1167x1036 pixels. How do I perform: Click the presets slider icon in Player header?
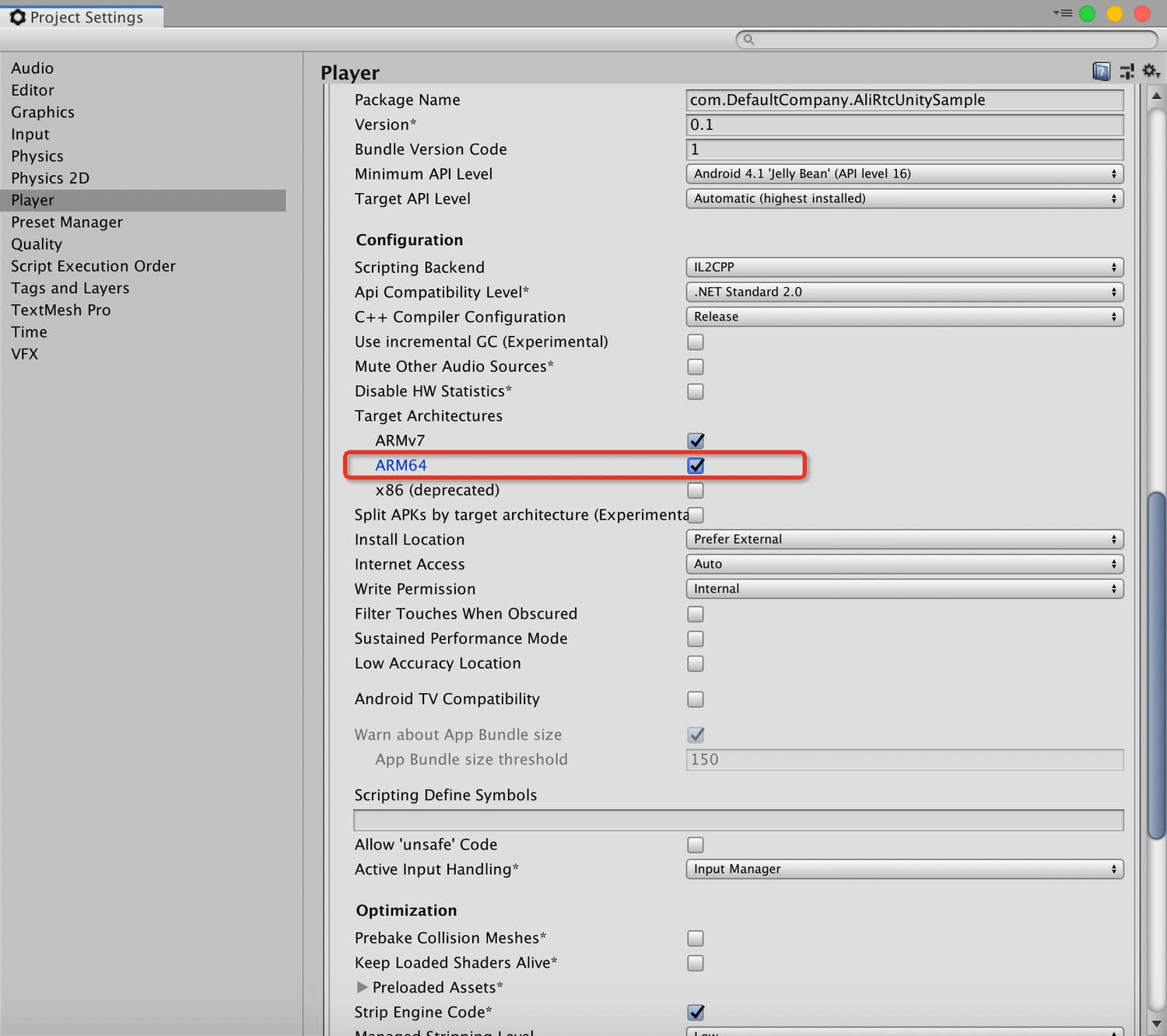coord(1127,72)
